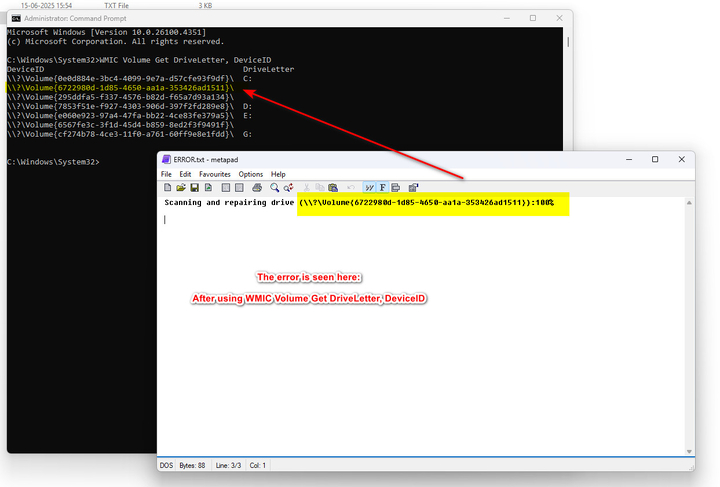The width and height of the screenshot is (720, 487).
Task: Click 'Microsoft Windows [Version 10.0.26100.4351]' line
Action: click(107, 32)
